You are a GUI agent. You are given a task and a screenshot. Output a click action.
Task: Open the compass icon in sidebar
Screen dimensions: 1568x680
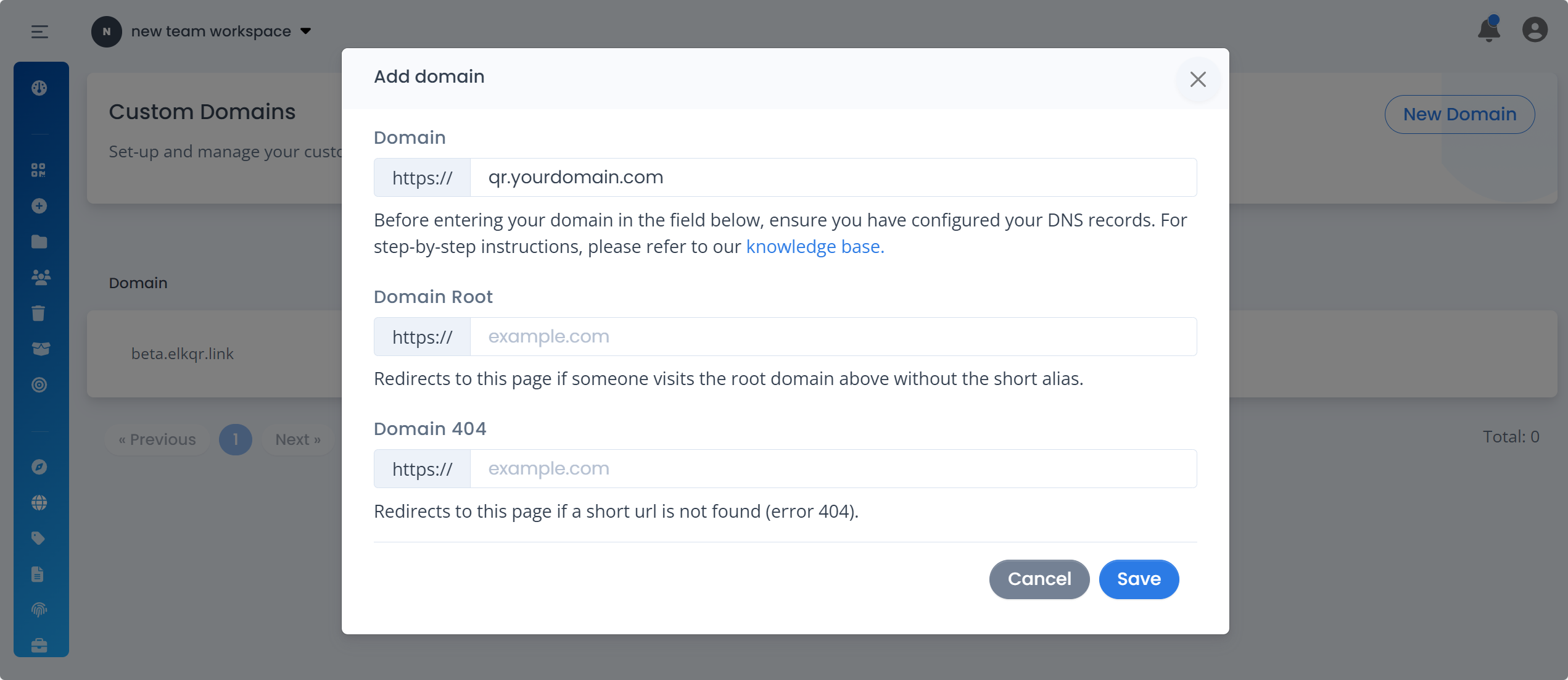[39, 467]
